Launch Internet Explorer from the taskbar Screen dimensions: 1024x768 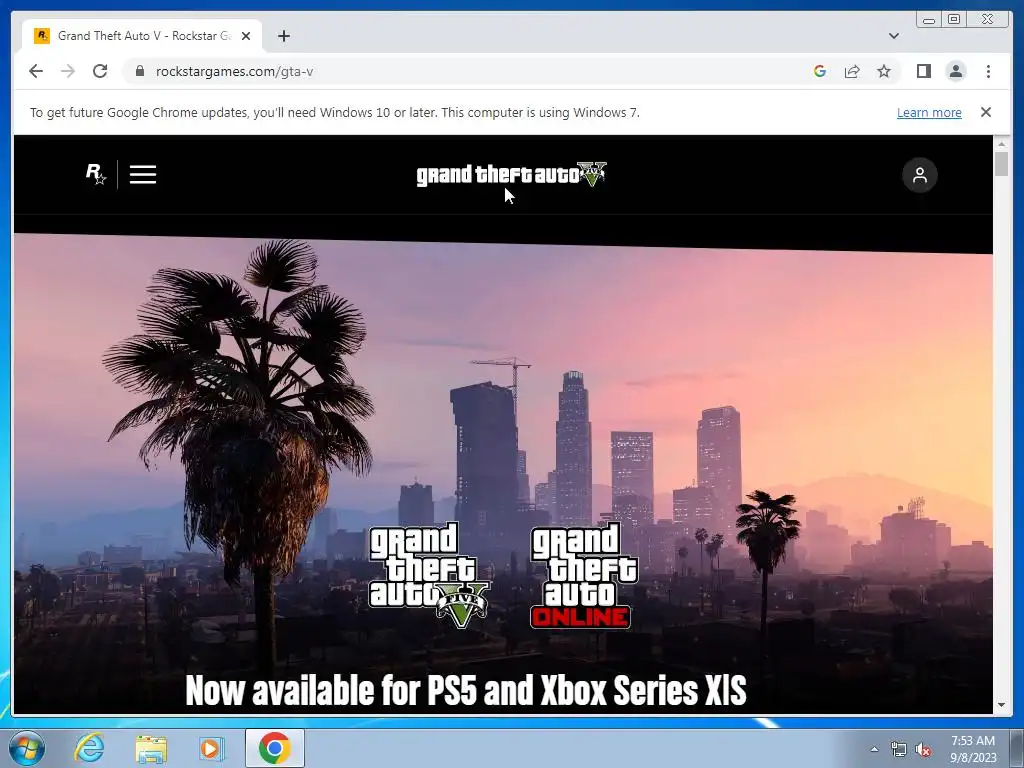pyautogui.click(x=89, y=748)
